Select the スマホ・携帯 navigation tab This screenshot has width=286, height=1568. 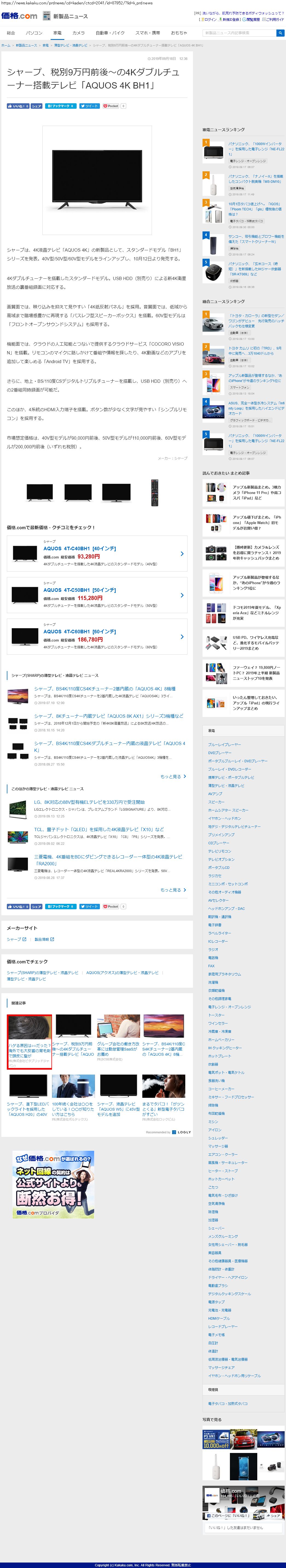pyautogui.click(x=148, y=33)
